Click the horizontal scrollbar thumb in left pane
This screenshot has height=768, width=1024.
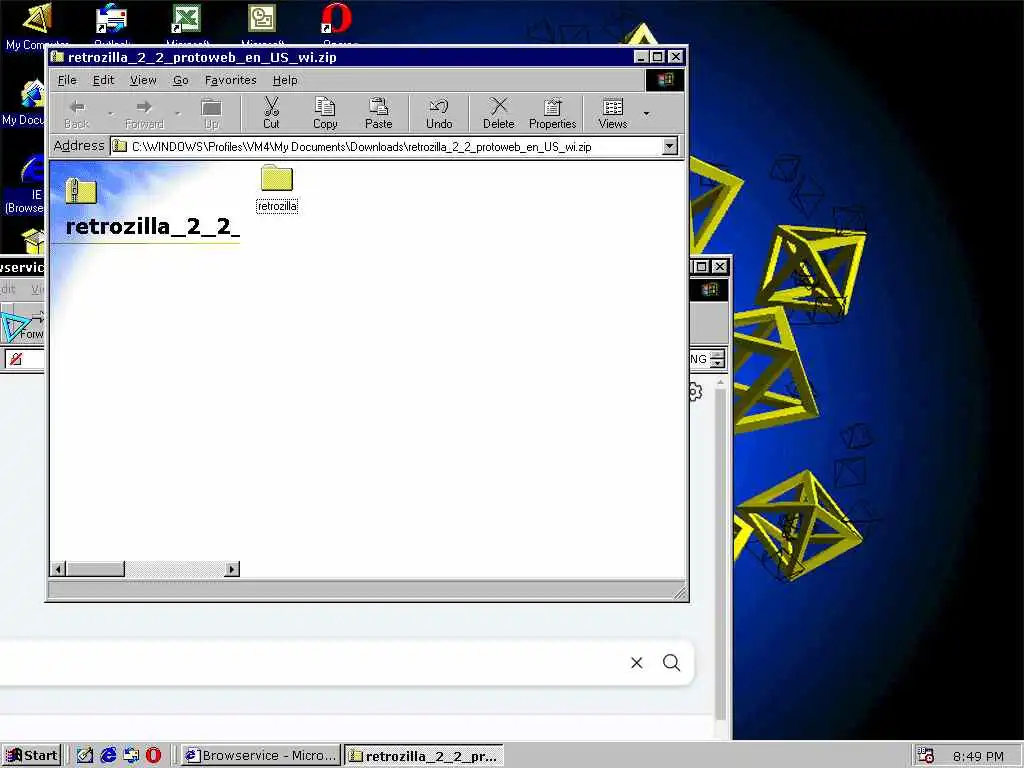coord(95,569)
